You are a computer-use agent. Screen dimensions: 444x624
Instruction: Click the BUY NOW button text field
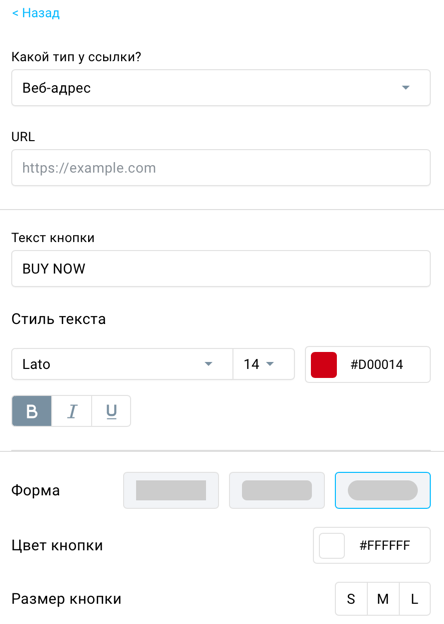(x=221, y=269)
